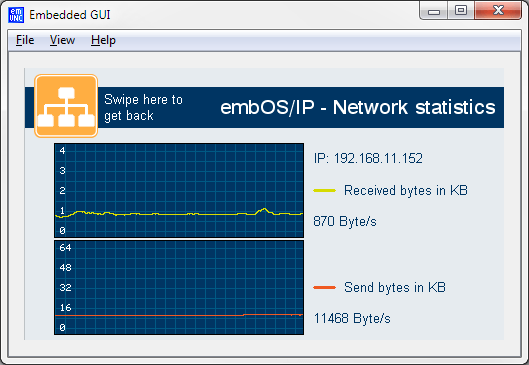529x365 pixels.
Task: Click the 870 Byte/s received rate value
Action: pos(345,222)
